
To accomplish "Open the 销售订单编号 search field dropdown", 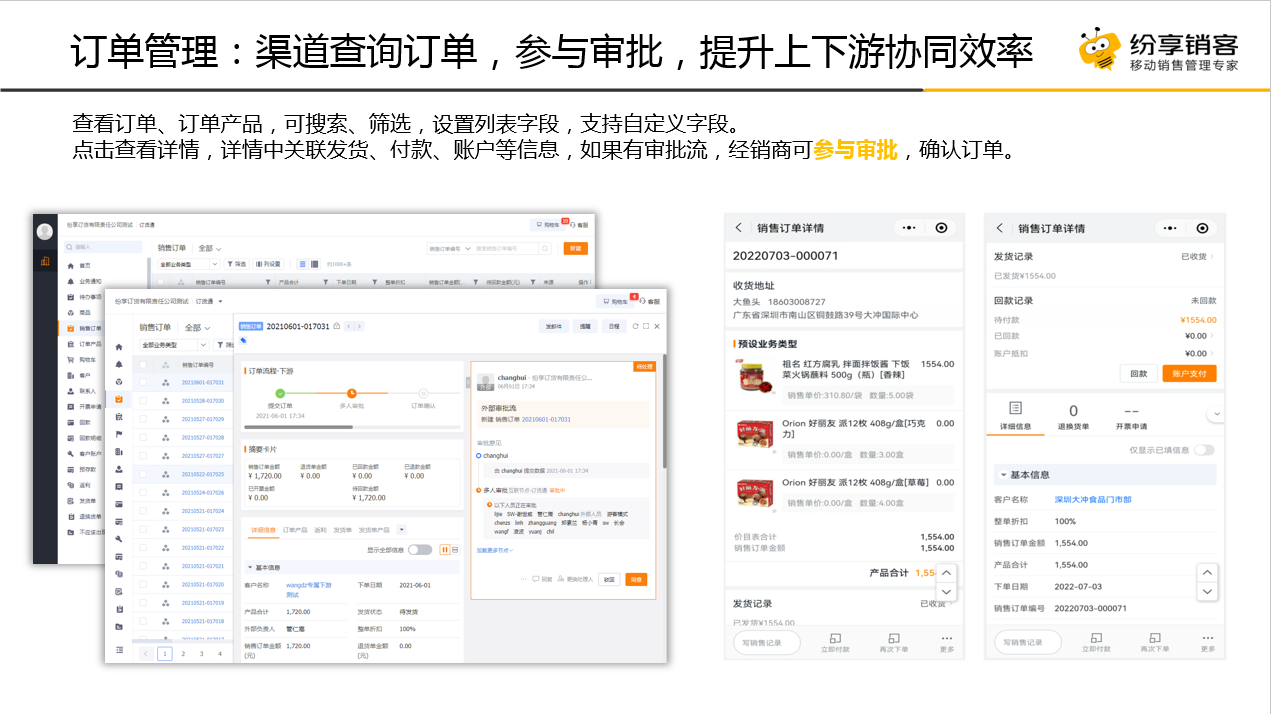I will [449, 248].
